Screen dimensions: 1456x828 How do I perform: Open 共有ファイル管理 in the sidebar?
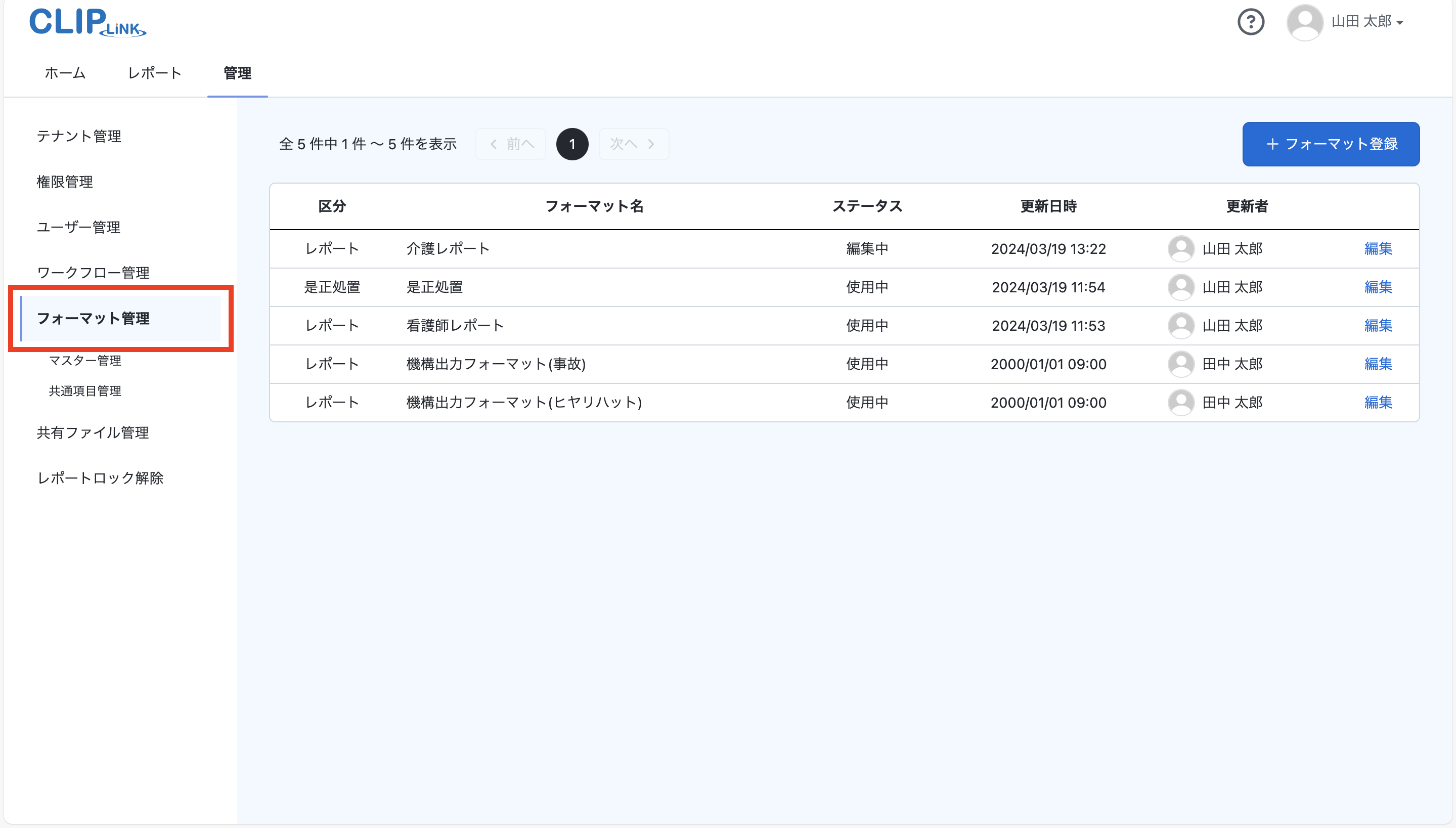point(93,433)
